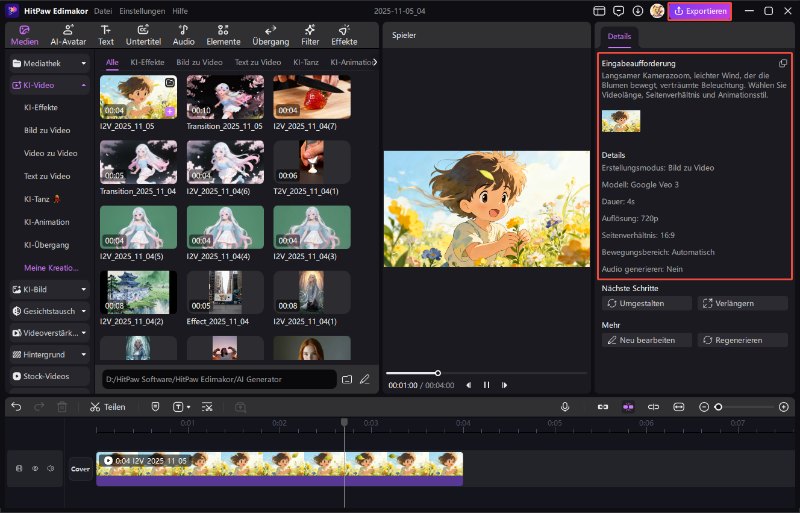
Task: Open the Einstellungen menu
Action: pyautogui.click(x=142, y=10)
